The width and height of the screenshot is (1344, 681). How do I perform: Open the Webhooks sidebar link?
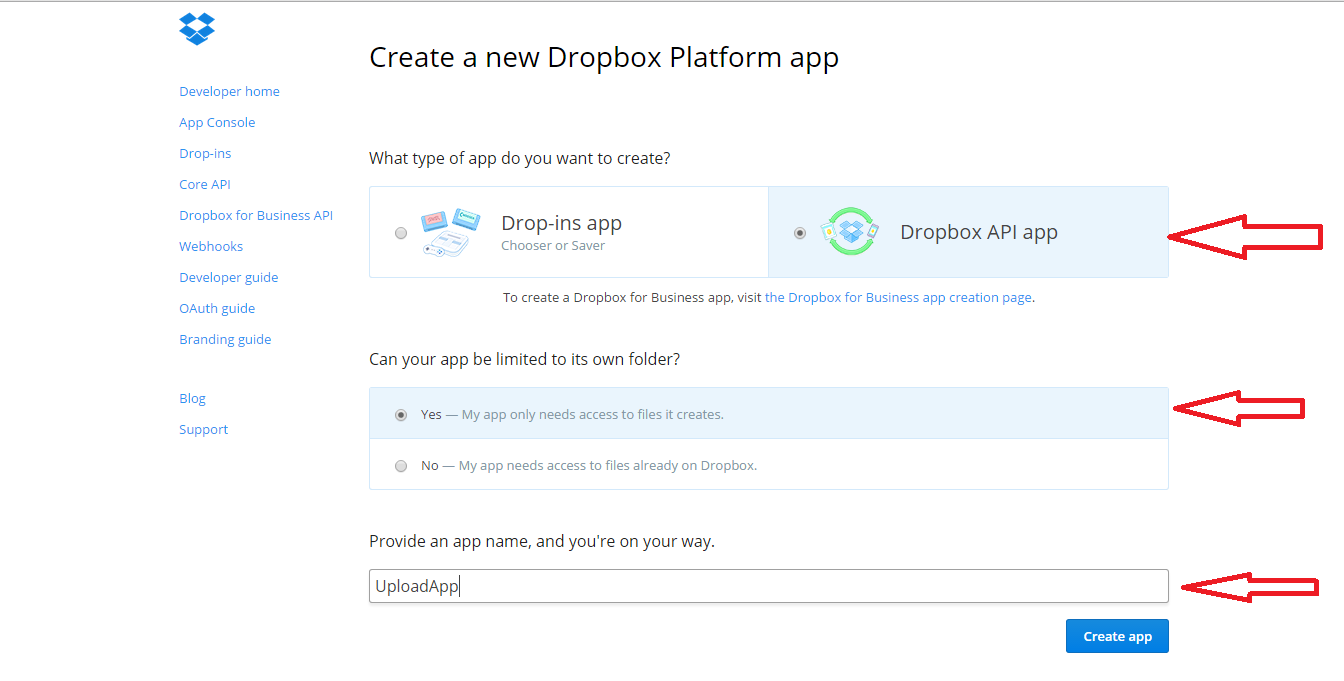coord(211,246)
